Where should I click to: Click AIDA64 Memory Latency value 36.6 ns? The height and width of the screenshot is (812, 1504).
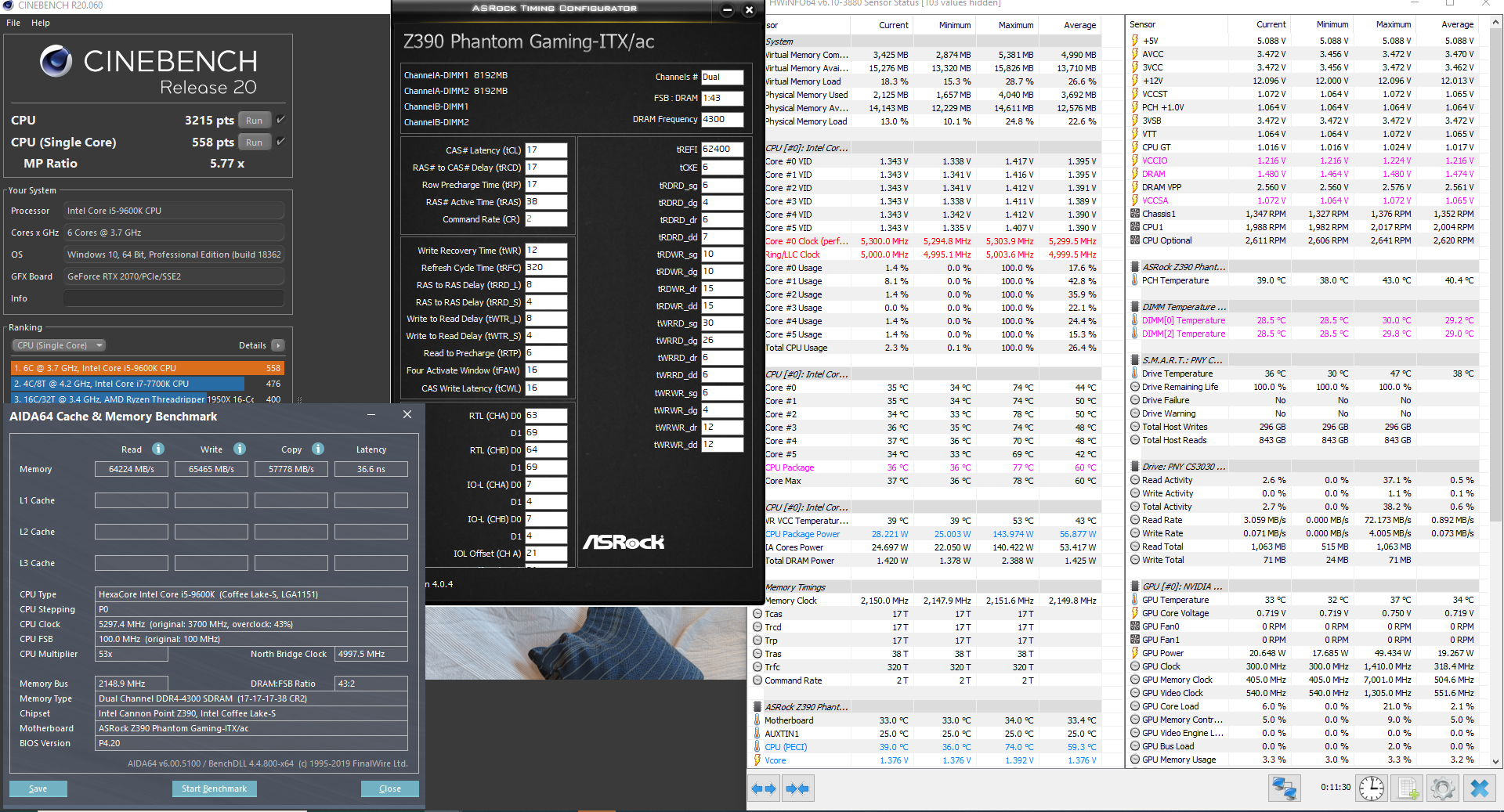coord(371,469)
